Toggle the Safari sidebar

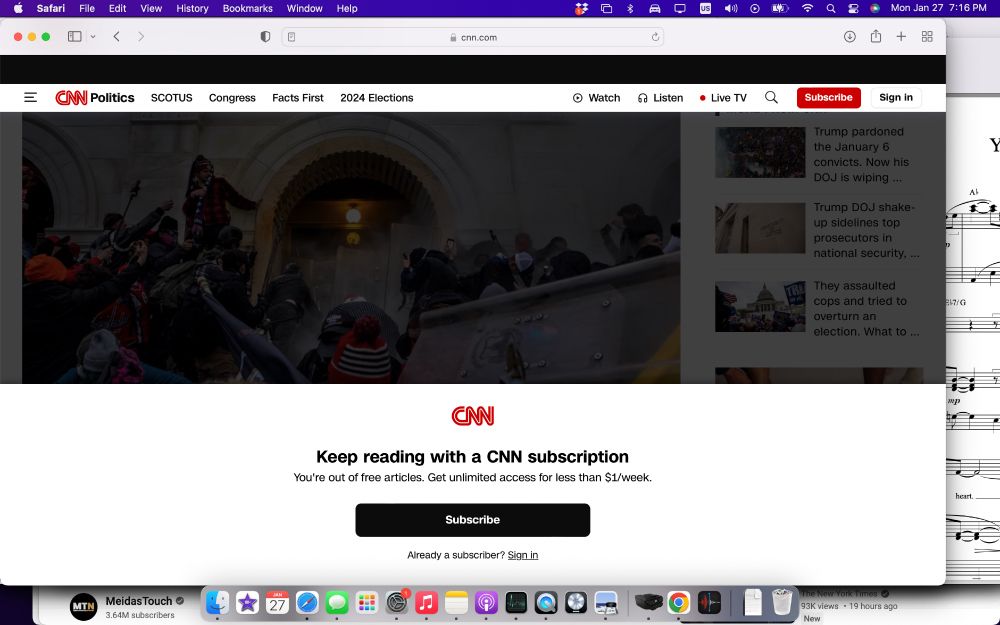75,36
